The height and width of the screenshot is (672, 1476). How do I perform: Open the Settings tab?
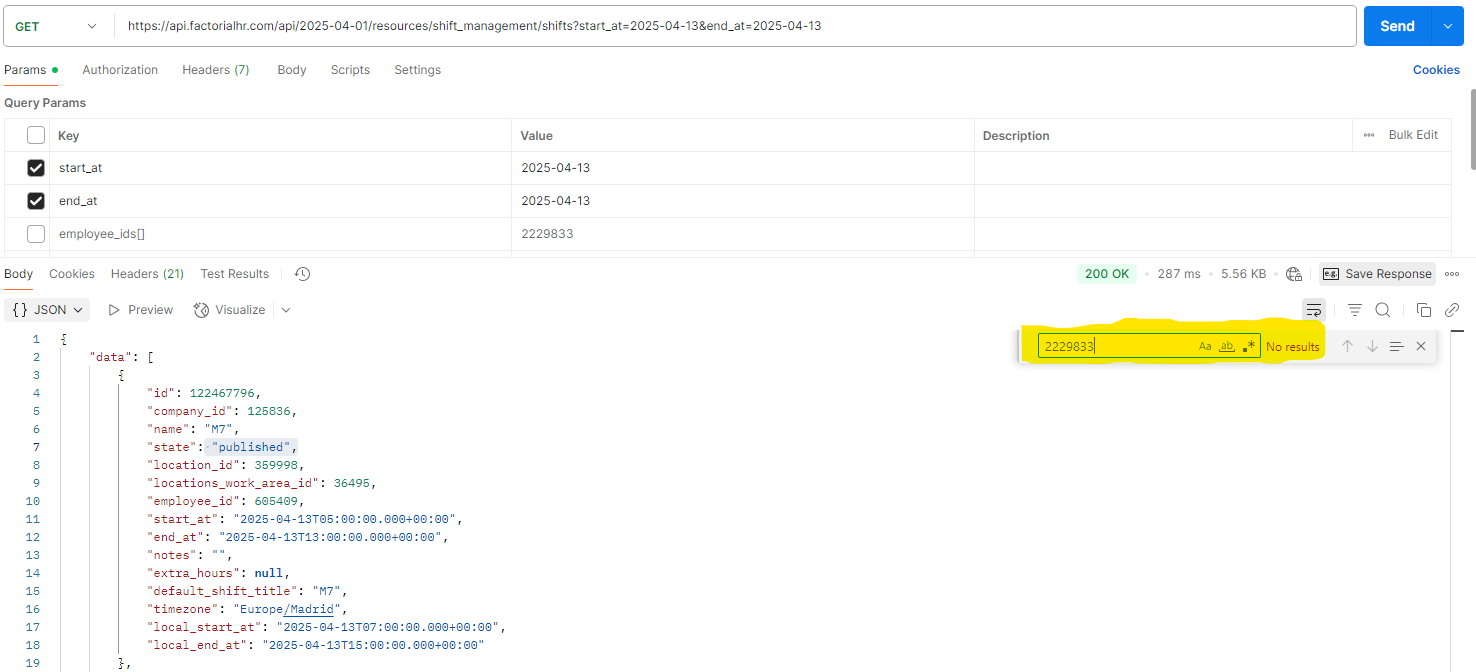point(417,70)
